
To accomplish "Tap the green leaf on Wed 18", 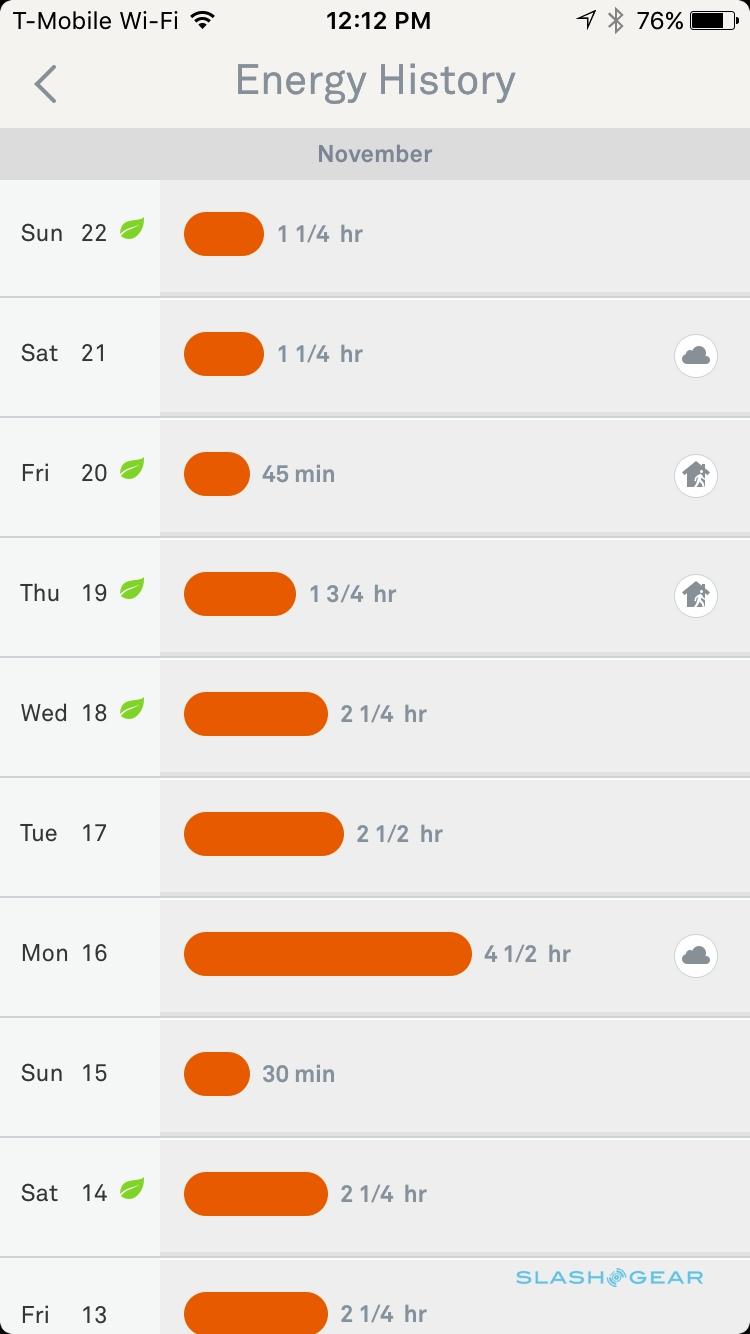I will point(132,709).
